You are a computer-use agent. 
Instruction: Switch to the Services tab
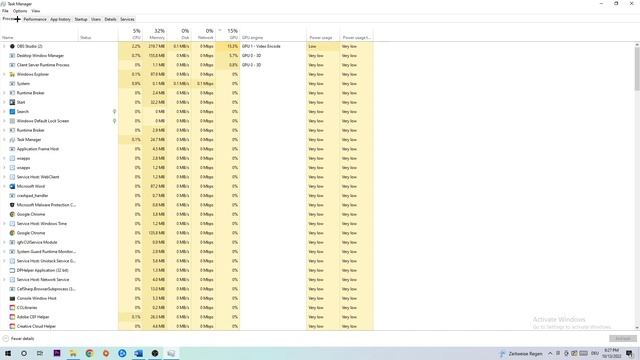(x=127, y=19)
